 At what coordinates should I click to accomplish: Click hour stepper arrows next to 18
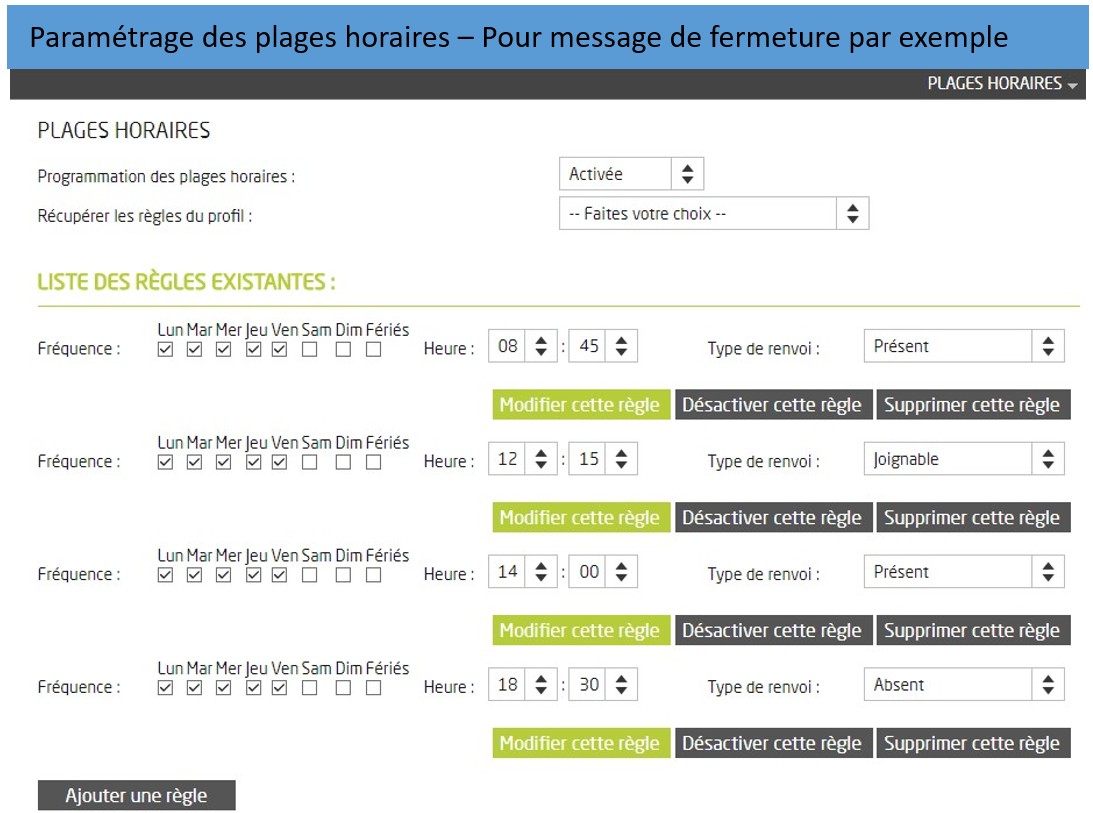(x=541, y=685)
